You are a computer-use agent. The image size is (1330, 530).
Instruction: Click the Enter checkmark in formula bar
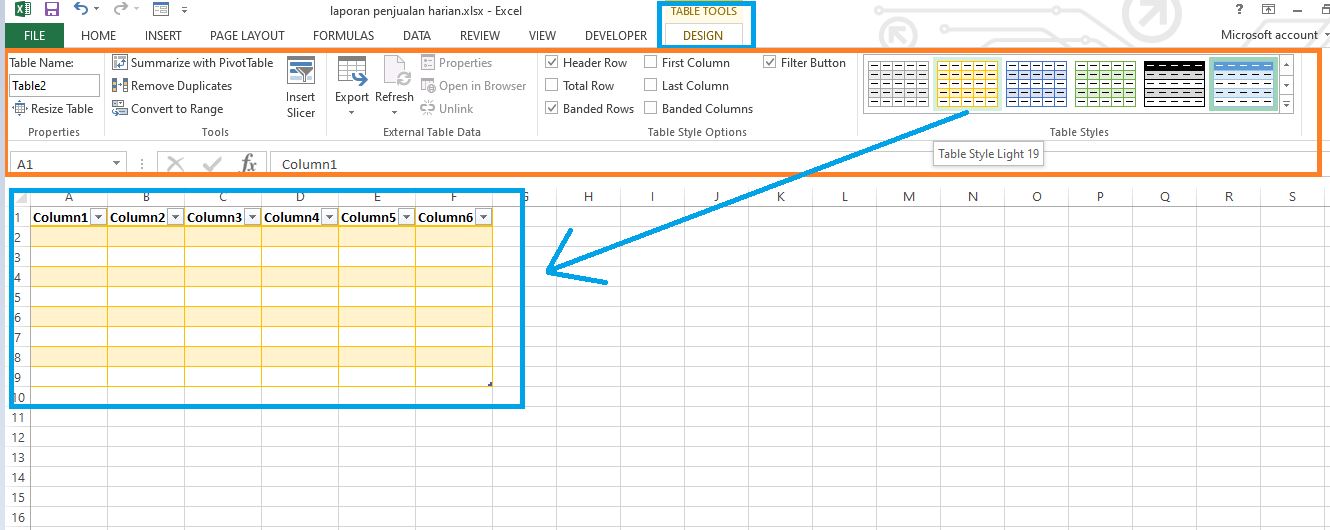point(212,164)
